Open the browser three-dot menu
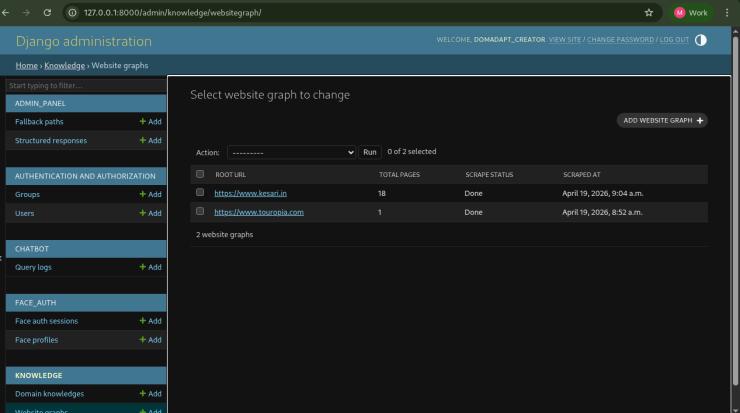This screenshot has height=413, width=740. click(x=727, y=13)
